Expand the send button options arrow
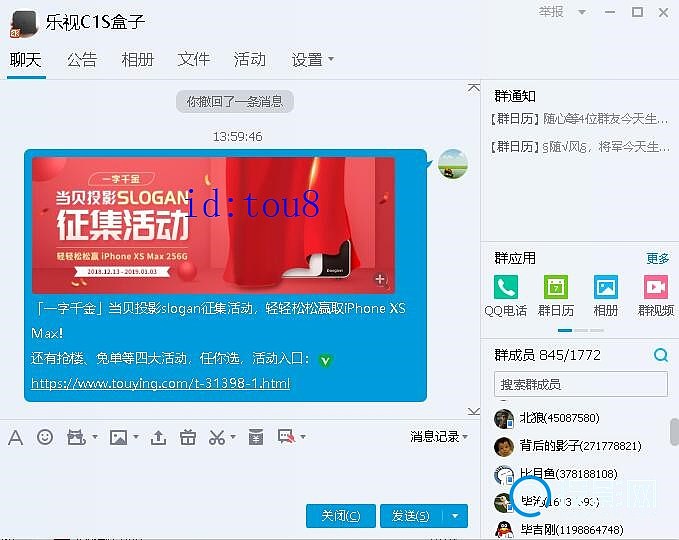The height and width of the screenshot is (540, 679). 455,516
